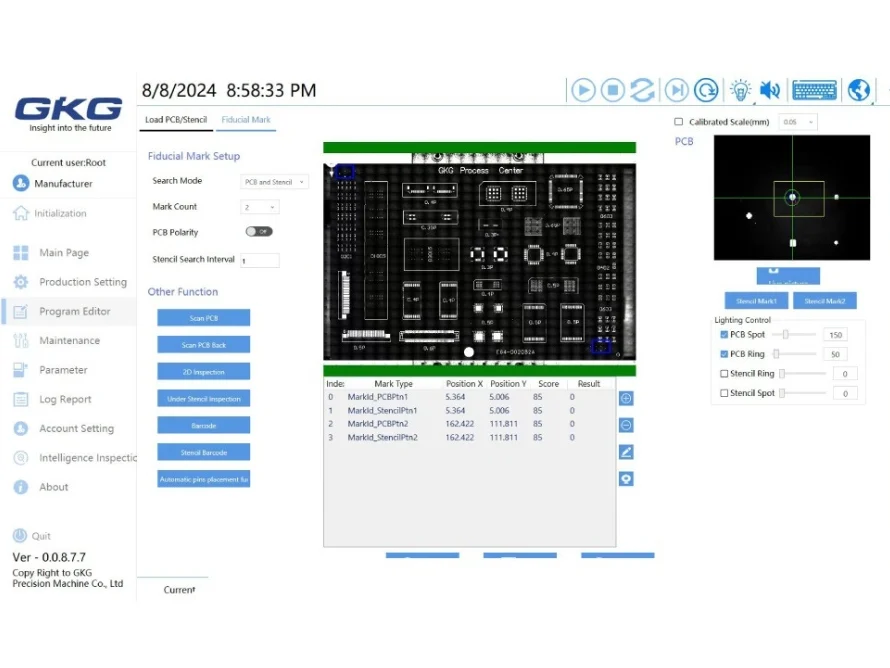
Task: Open Production Setting in the sidebar
Action: pos(83,282)
